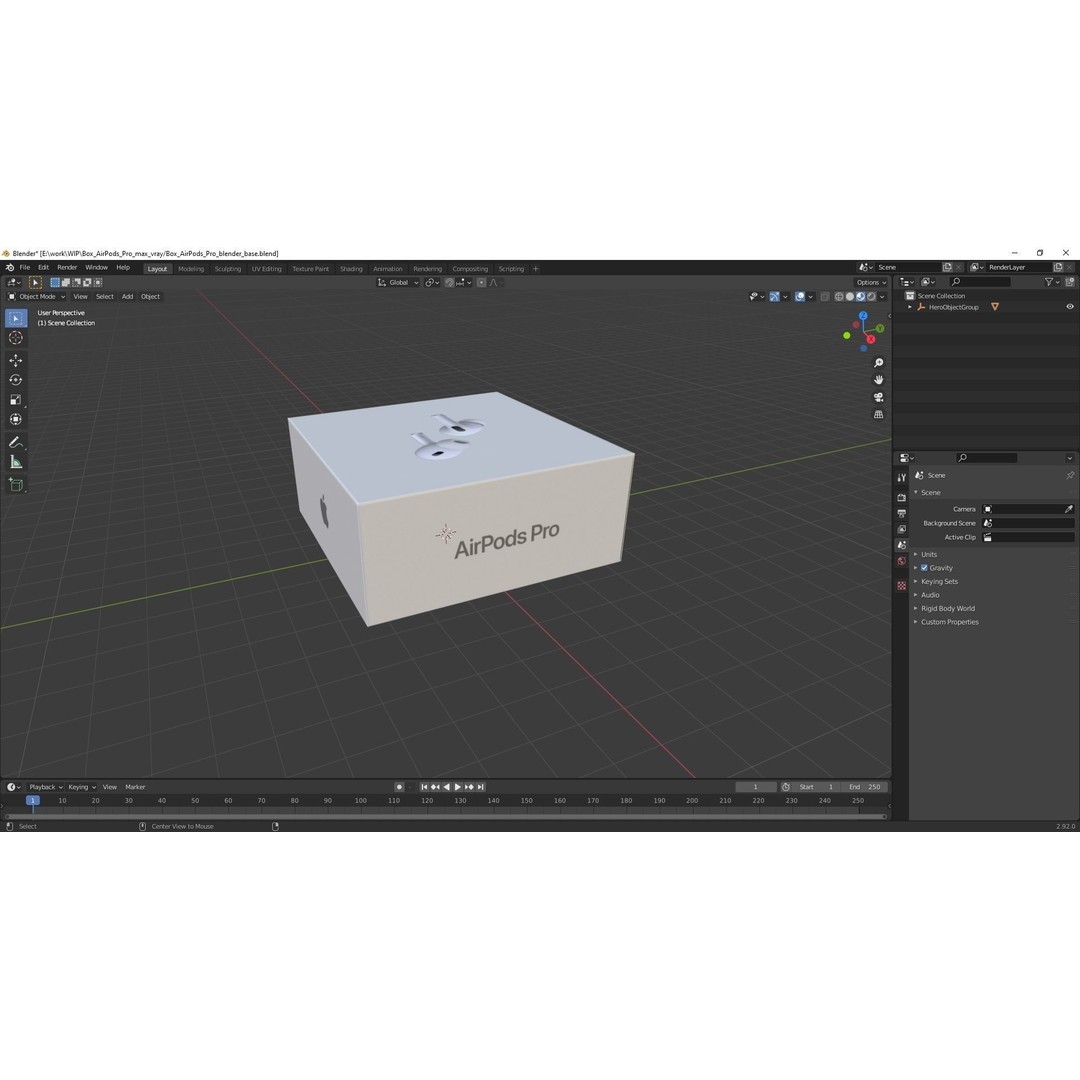This screenshot has width=1080, height=1080.
Task: Select the Measure tool
Action: [x=16, y=462]
